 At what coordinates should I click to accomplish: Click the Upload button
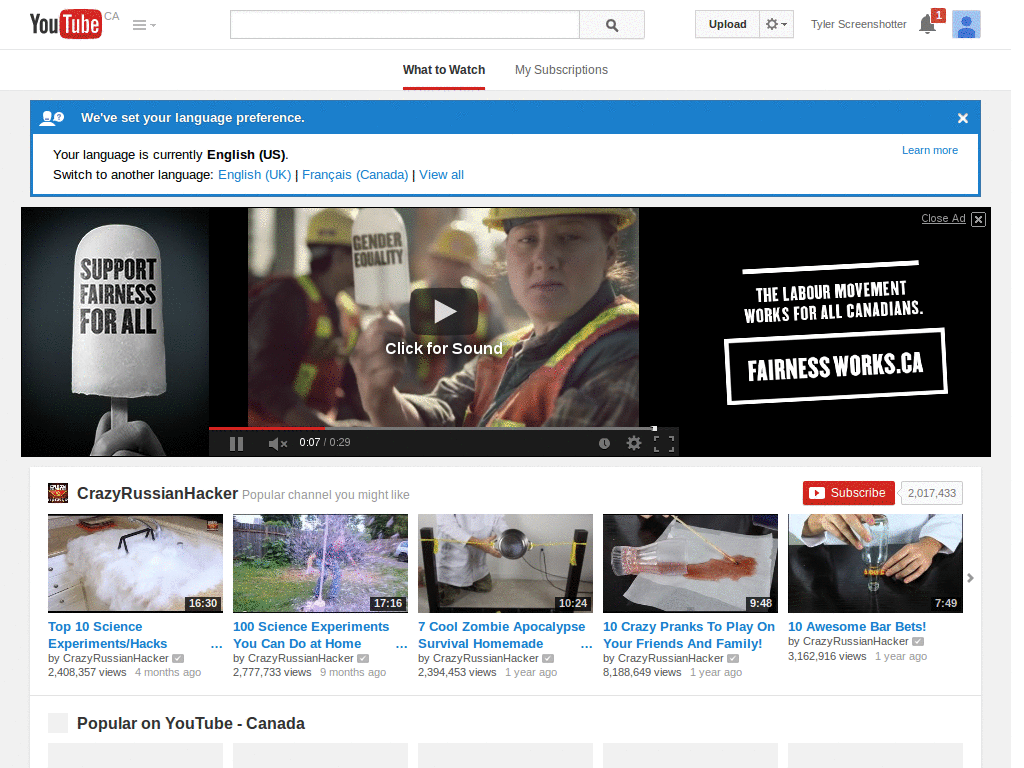tap(728, 24)
